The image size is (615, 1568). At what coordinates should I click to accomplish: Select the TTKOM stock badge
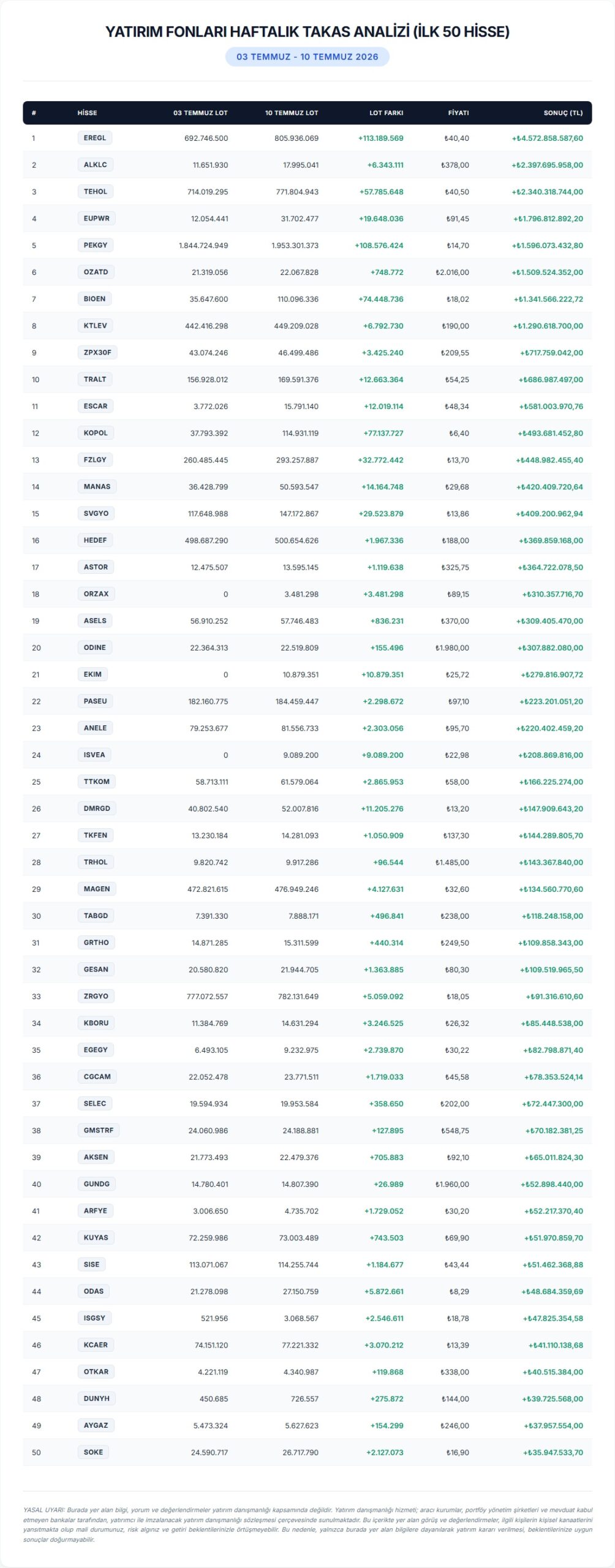97,782
